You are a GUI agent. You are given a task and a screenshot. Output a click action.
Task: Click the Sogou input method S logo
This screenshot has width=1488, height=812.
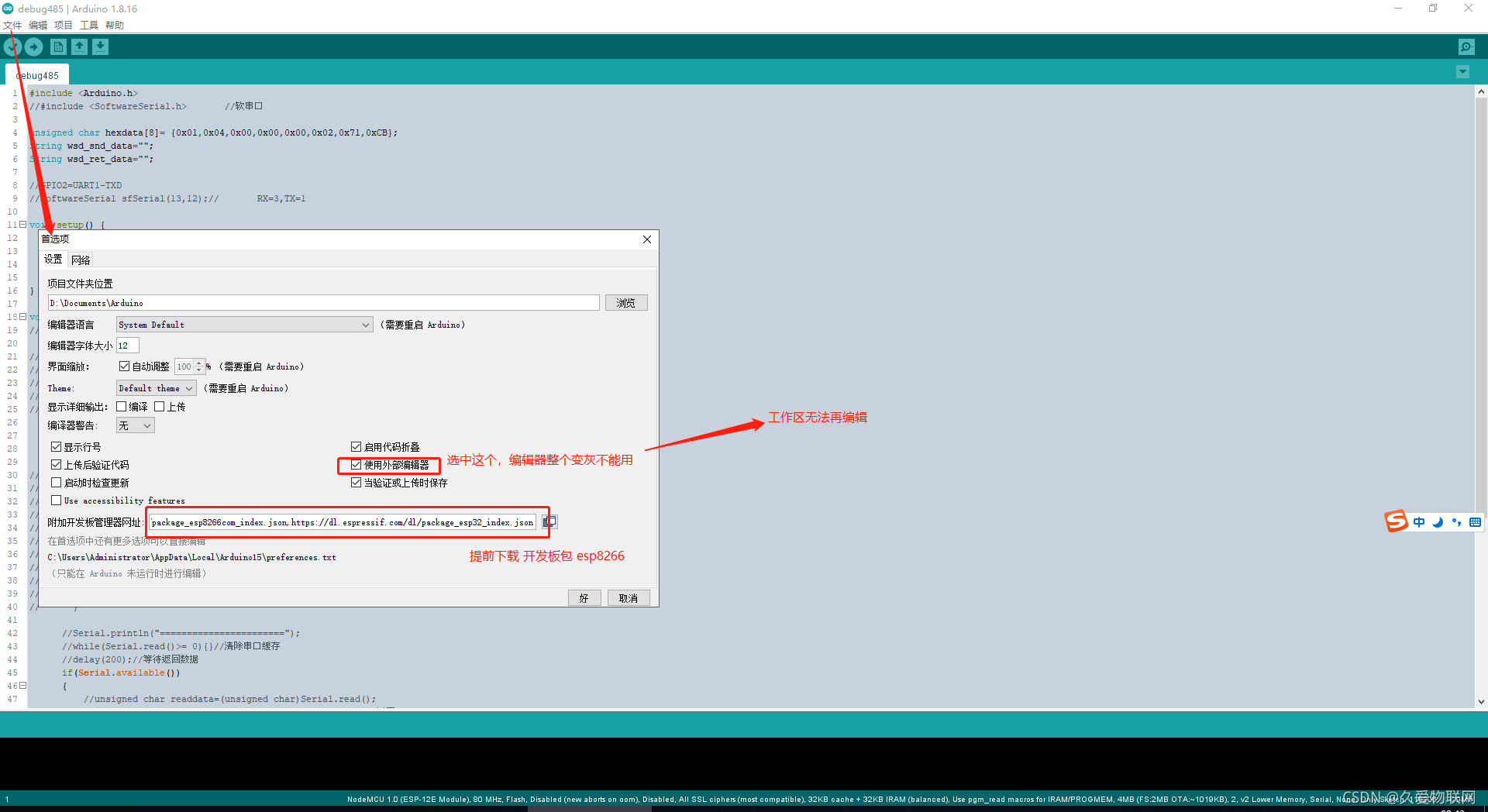(1397, 521)
